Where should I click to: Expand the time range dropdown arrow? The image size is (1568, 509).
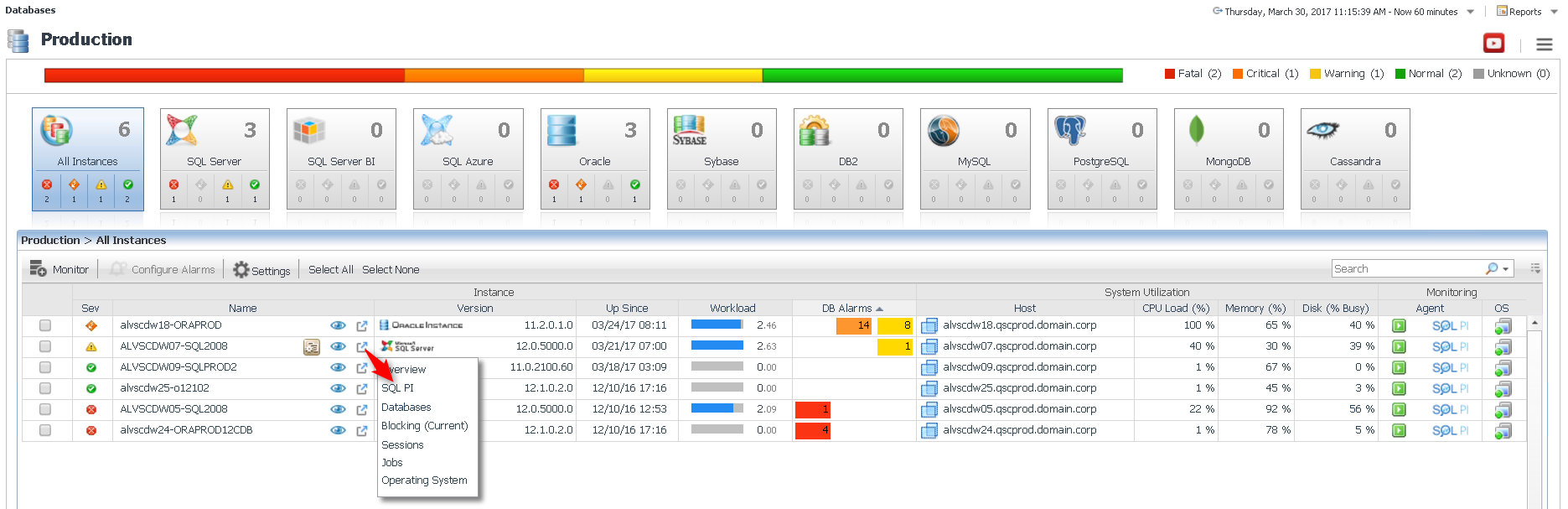click(1470, 13)
